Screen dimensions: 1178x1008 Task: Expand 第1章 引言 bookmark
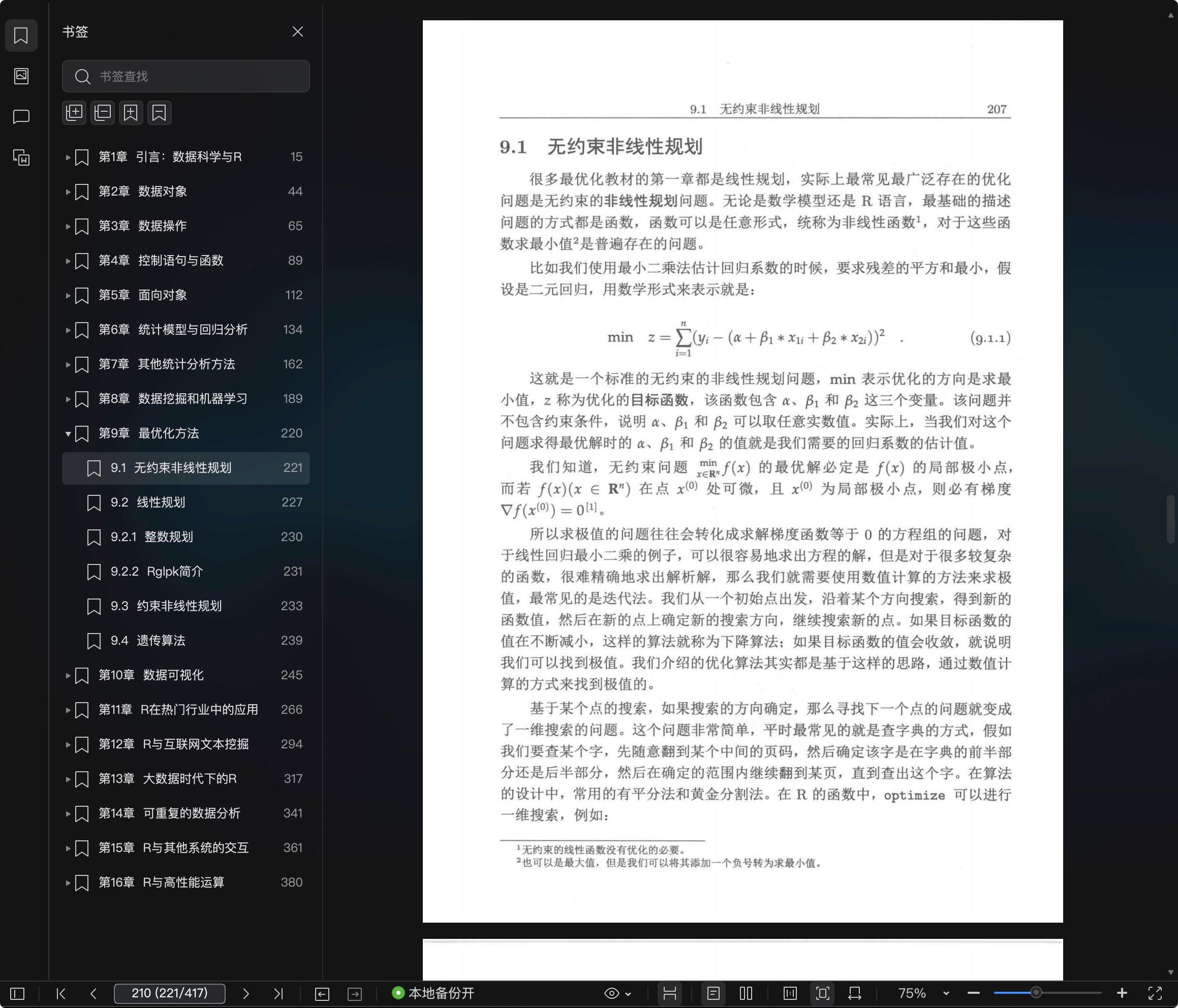68,157
